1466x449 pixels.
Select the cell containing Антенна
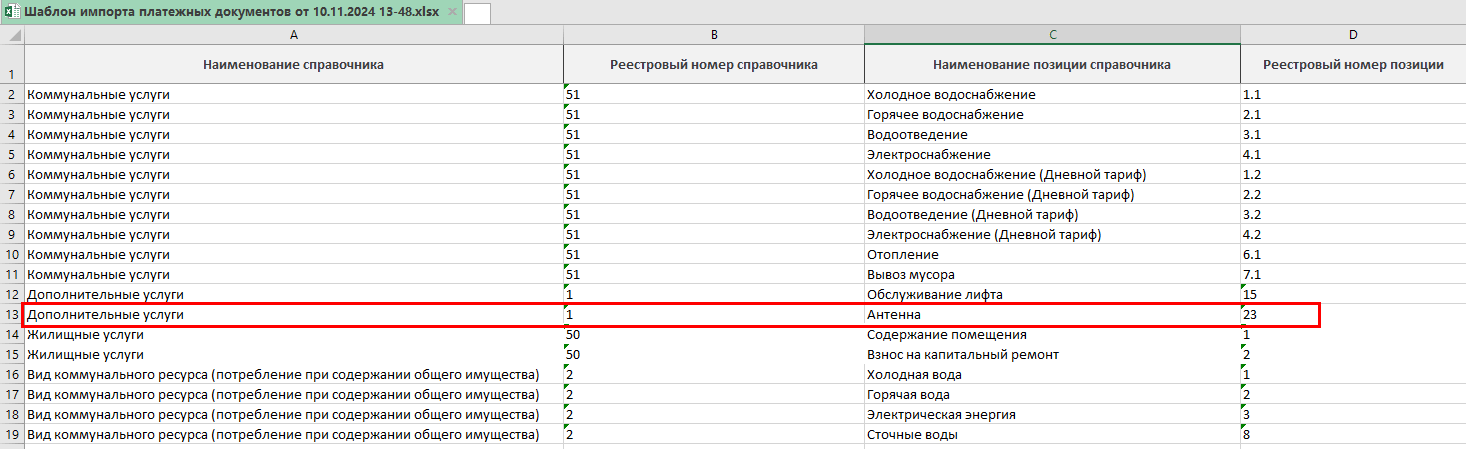coord(1052,315)
